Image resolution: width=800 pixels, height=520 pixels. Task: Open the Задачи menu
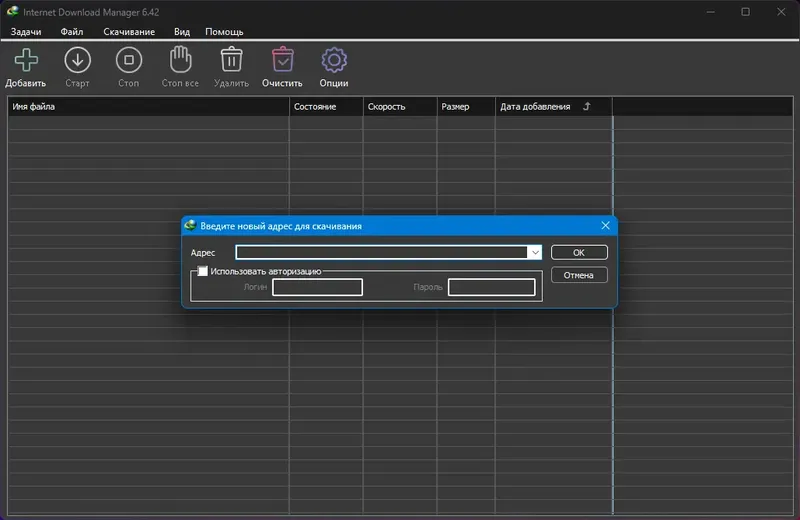26,32
